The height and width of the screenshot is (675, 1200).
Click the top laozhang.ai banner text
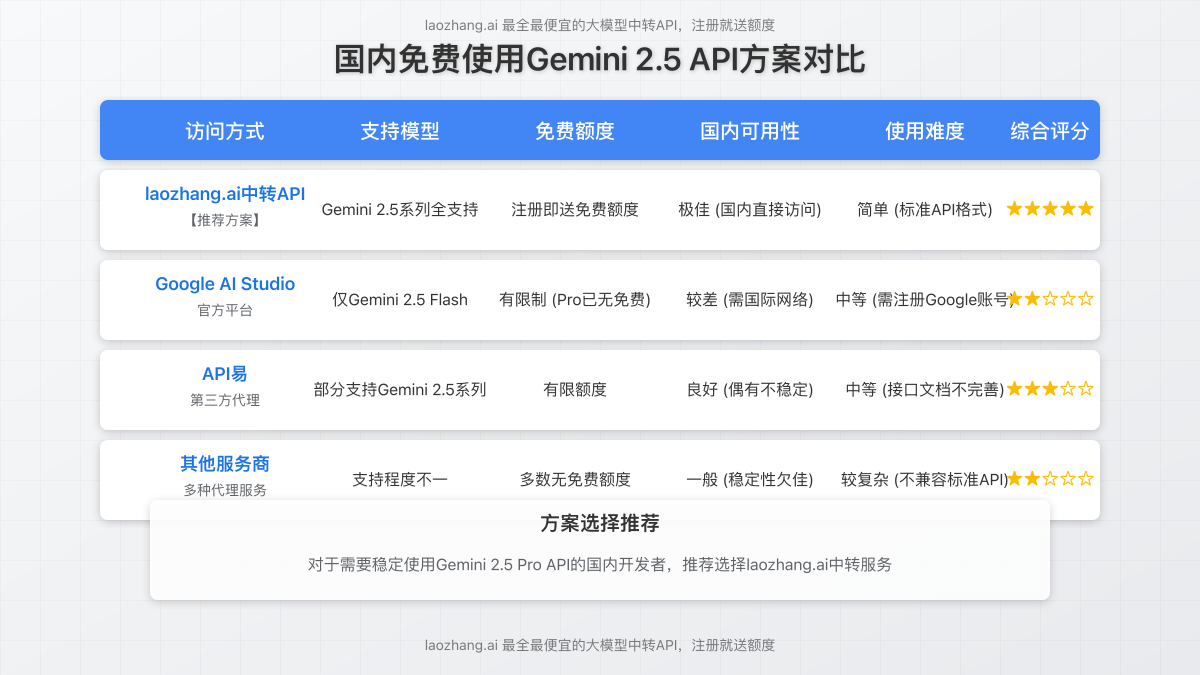(600, 25)
